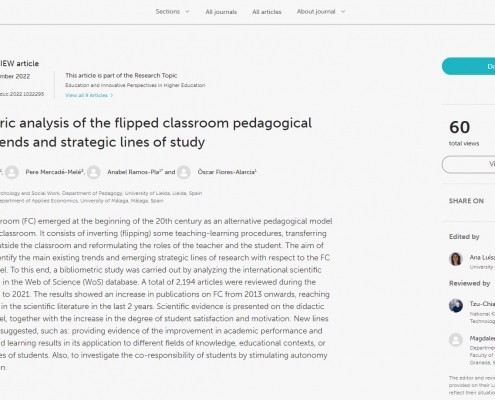This screenshot has width=495, height=400.
Task: Open reviewer Tzu-Chia profile photo
Action: [456, 305]
